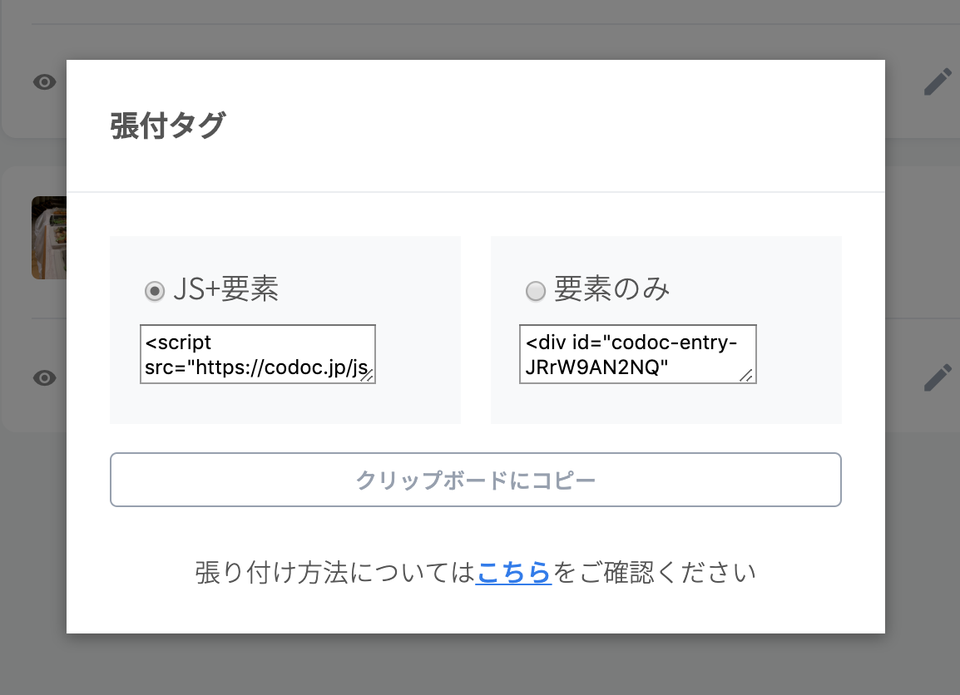The height and width of the screenshot is (695, 960).
Task: Click the 張り付け方法については instruction text
Action: 335,573
